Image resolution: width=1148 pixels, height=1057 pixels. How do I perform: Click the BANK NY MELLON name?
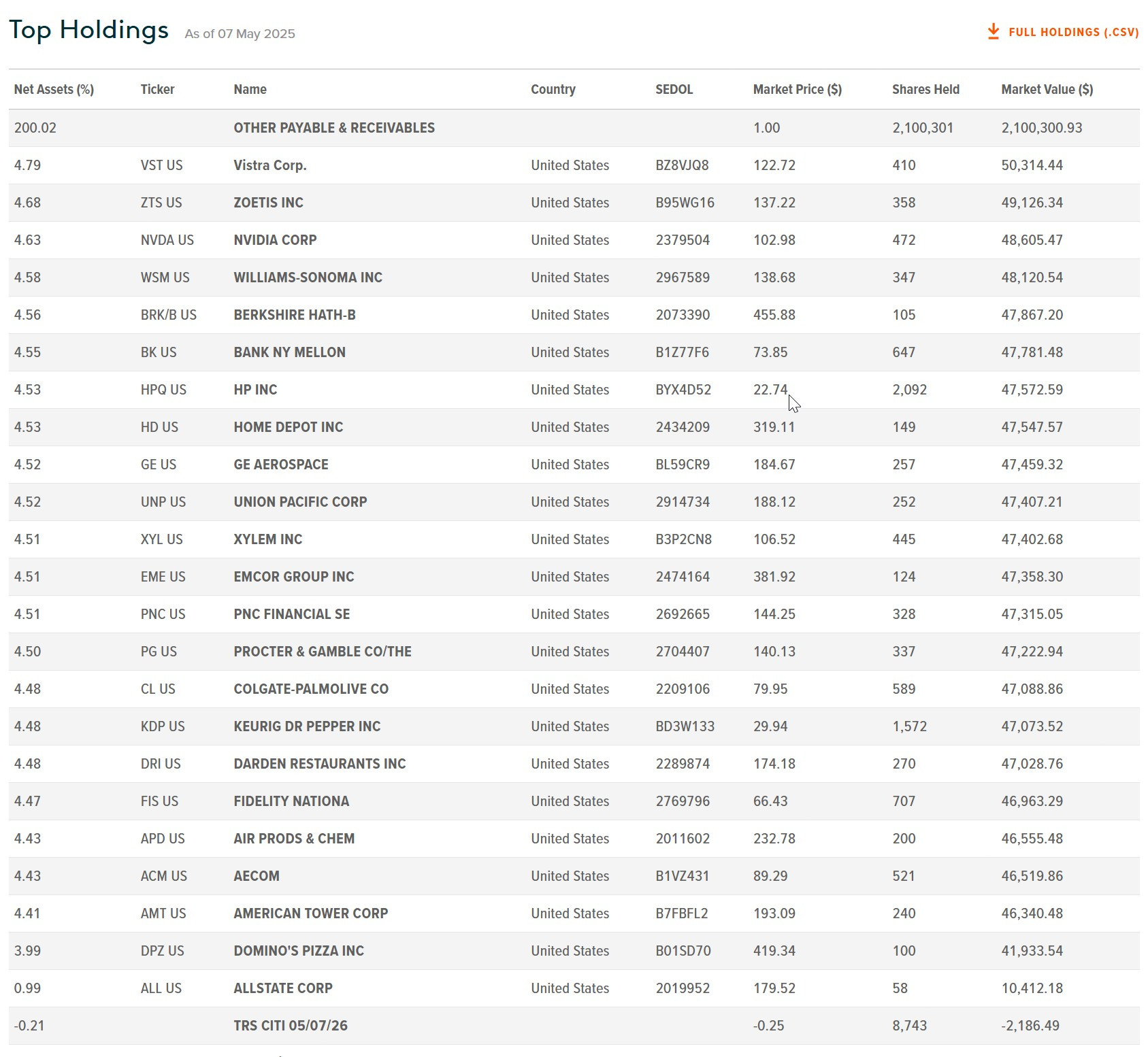[289, 352]
